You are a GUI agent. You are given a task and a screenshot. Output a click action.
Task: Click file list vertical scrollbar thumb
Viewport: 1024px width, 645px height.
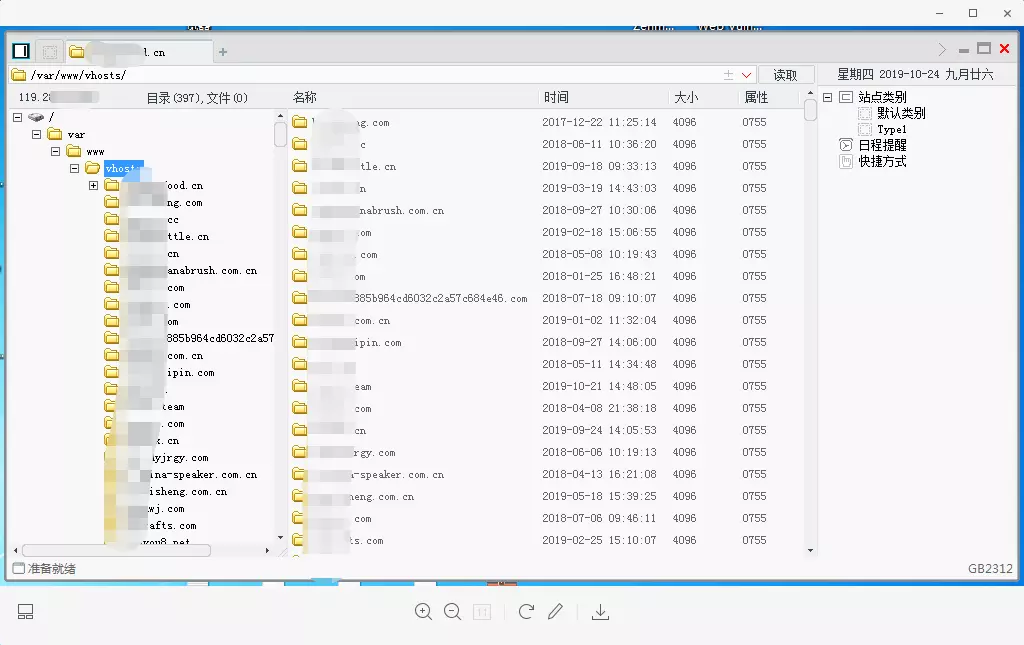pos(810,109)
